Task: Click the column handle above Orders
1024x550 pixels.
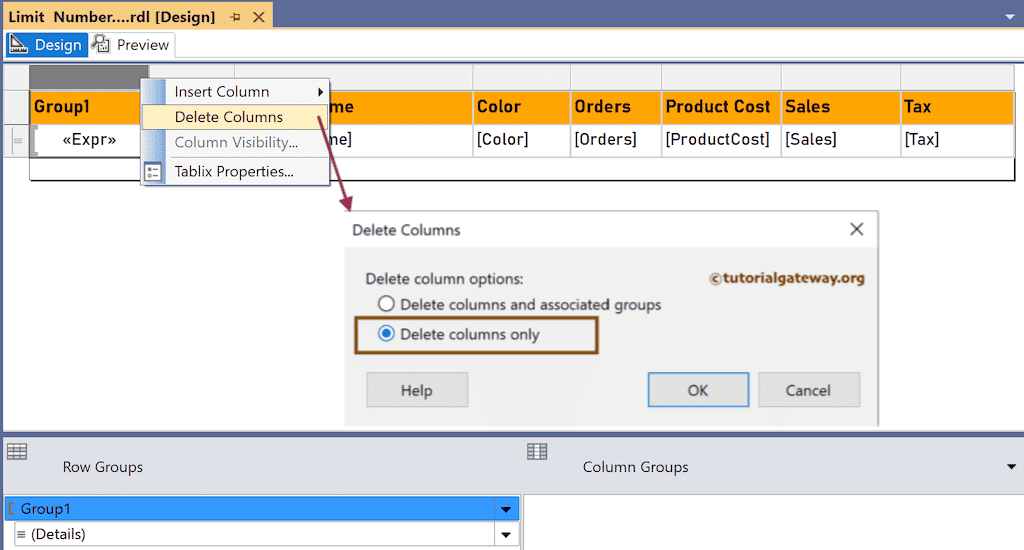Action: 616,77
